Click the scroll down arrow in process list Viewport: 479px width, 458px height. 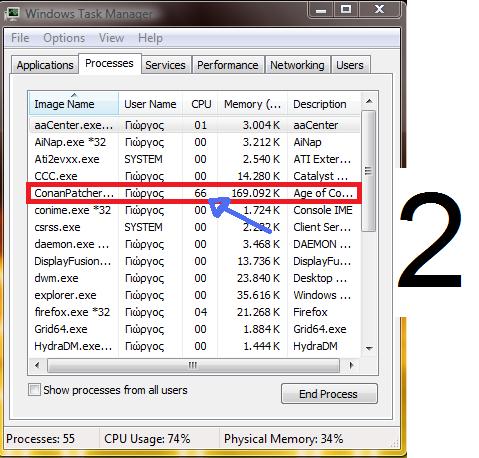369,348
